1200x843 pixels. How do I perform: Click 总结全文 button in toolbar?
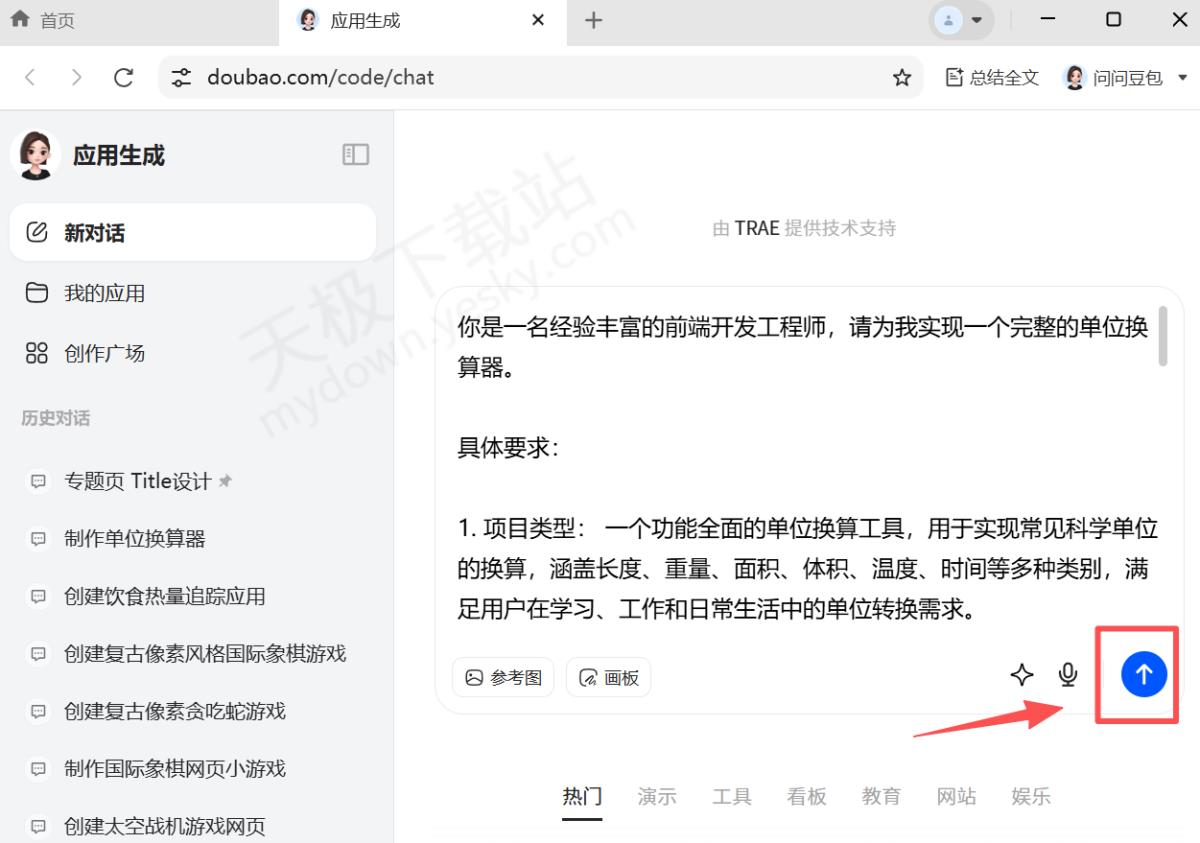[992, 78]
